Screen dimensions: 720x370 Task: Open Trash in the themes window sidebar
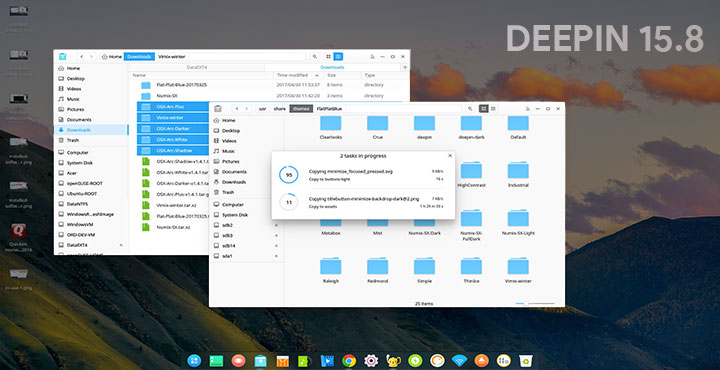point(228,192)
